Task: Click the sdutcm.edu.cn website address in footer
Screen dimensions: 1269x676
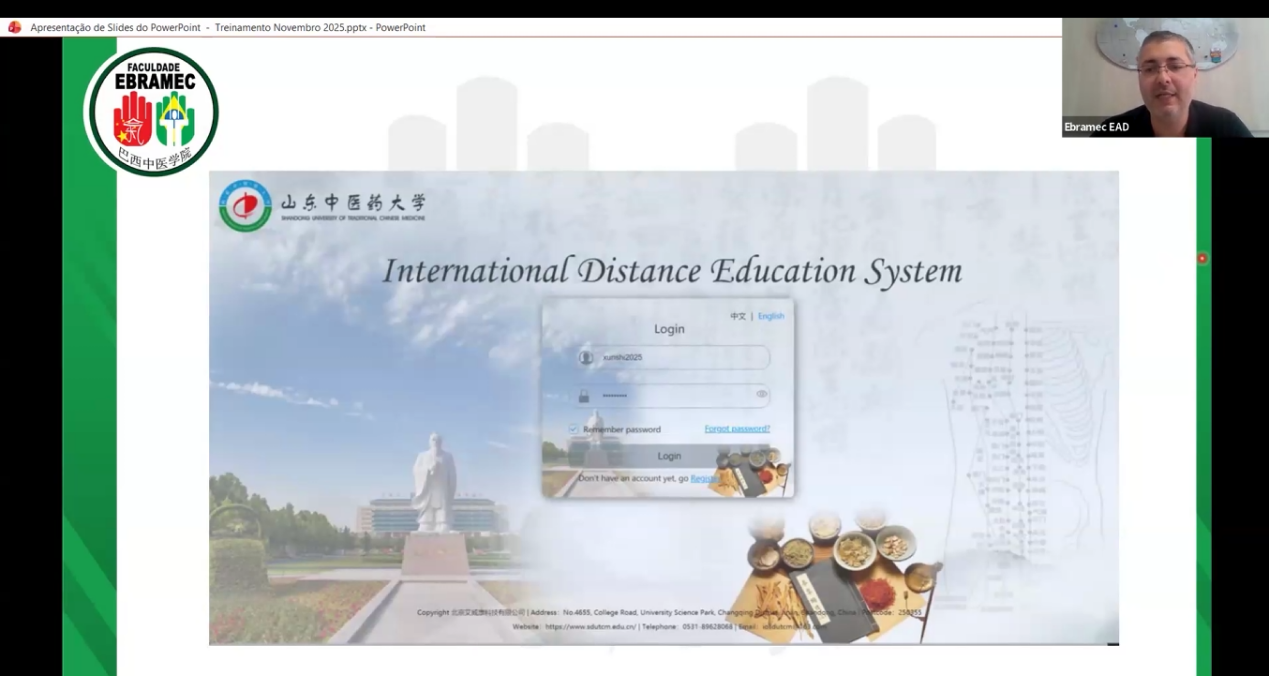Action: pos(590,626)
